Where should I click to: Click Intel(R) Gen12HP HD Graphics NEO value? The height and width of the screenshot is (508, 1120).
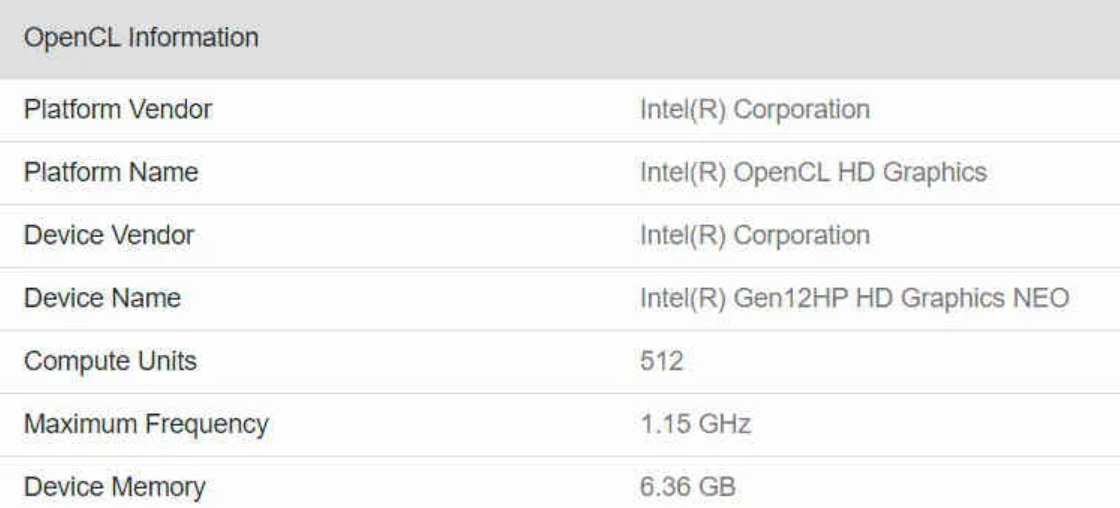854,298
